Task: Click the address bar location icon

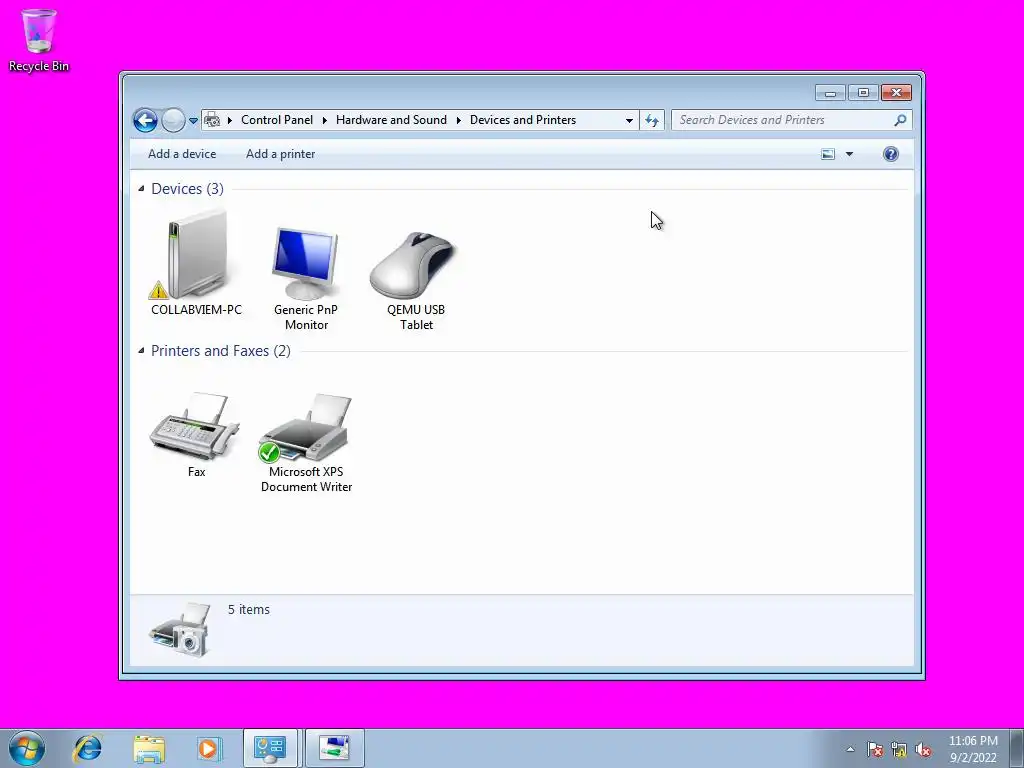Action: coord(212,120)
